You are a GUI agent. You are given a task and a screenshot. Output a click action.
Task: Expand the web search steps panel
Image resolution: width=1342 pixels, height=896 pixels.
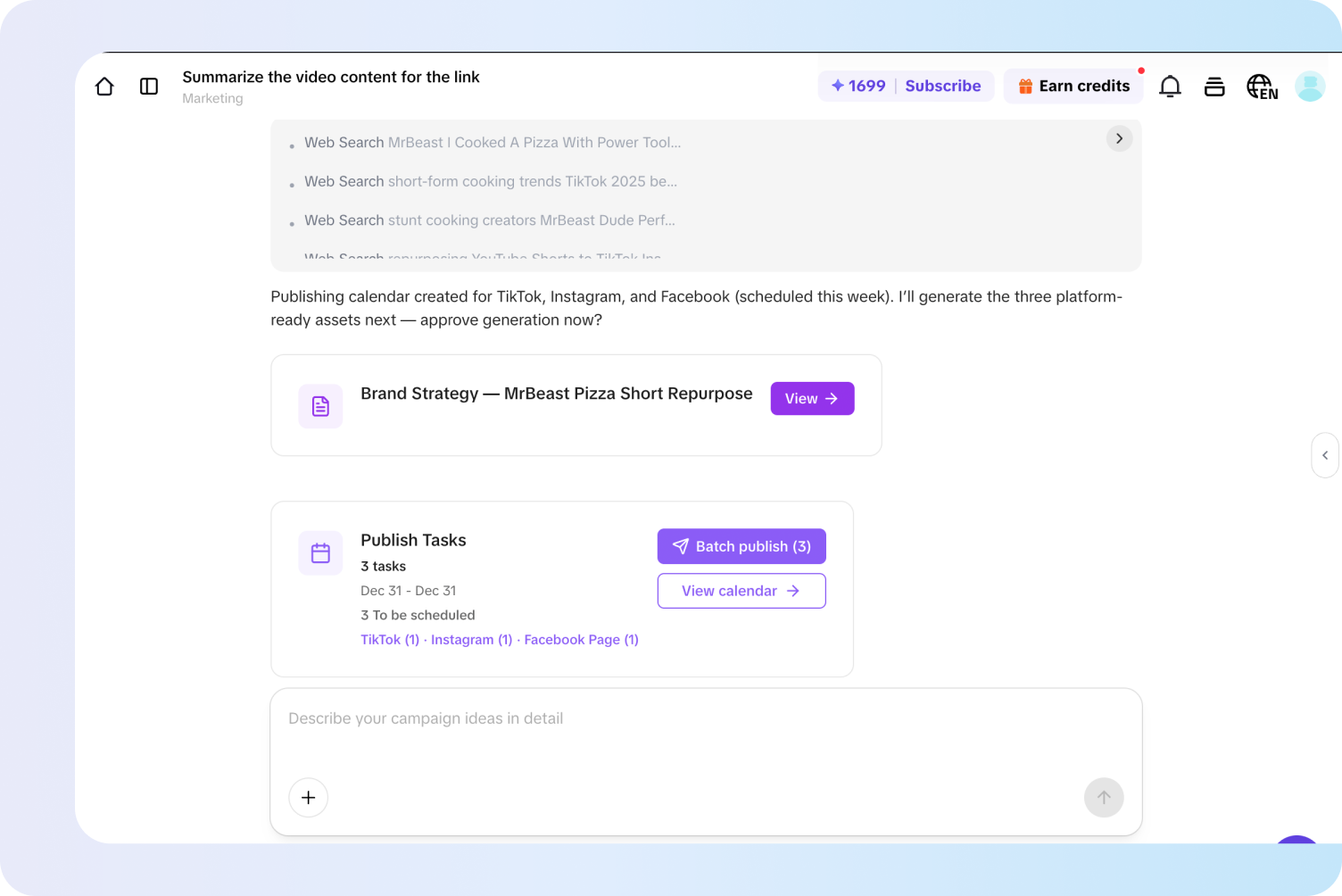(x=1119, y=138)
